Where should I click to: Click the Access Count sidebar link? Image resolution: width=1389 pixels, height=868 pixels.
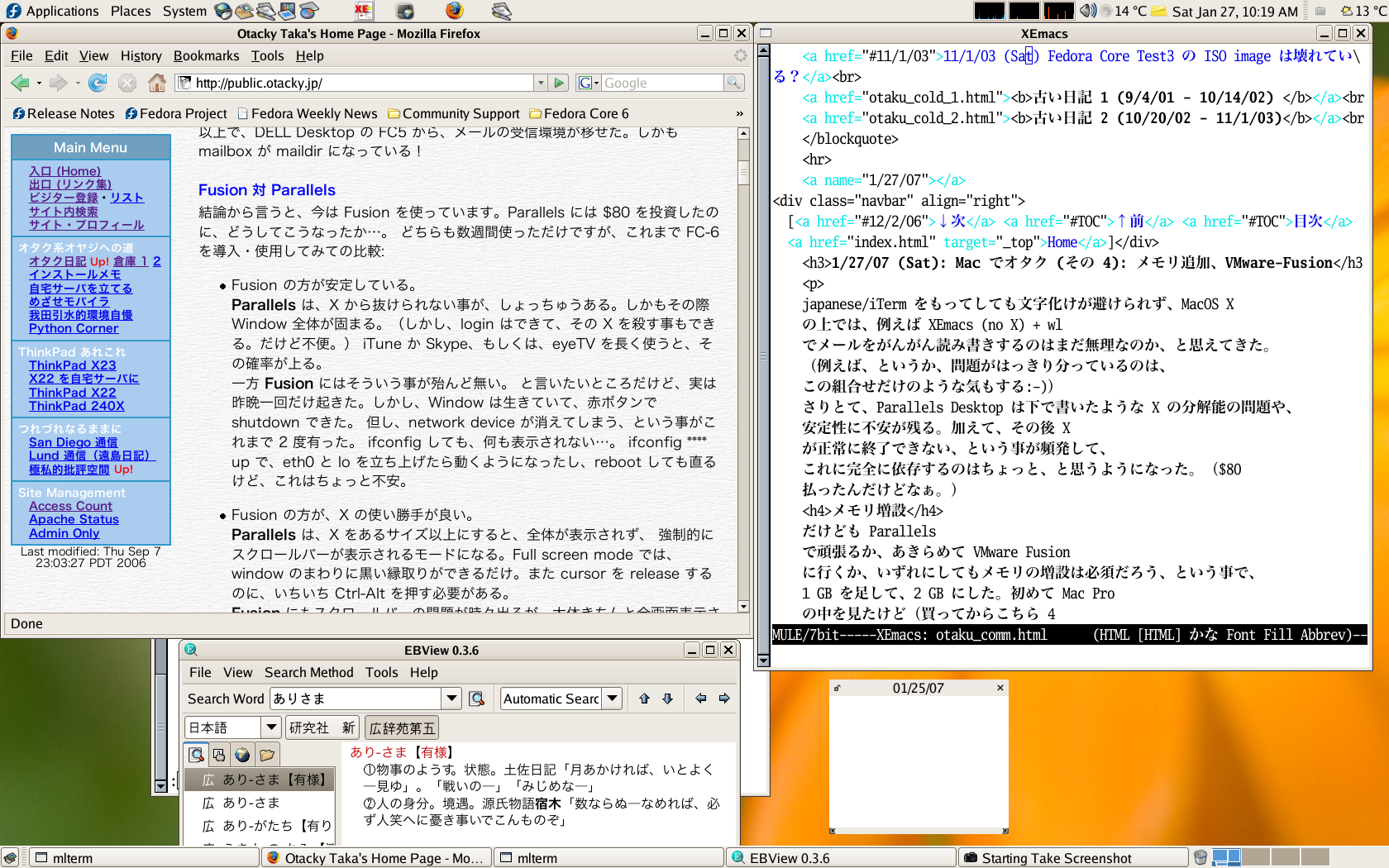point(70,506)
